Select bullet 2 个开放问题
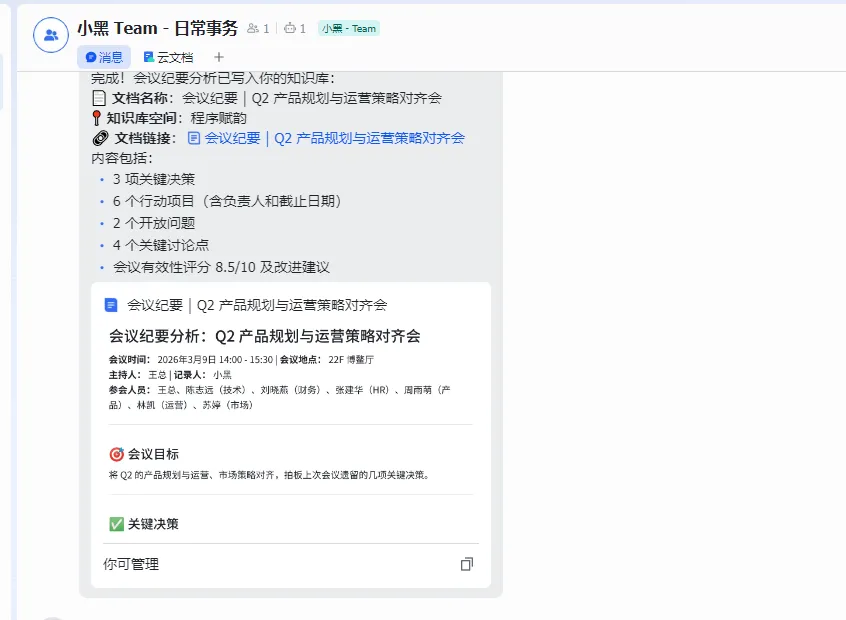The width and height of the screenshot is (846, 620). pos(154,223)
